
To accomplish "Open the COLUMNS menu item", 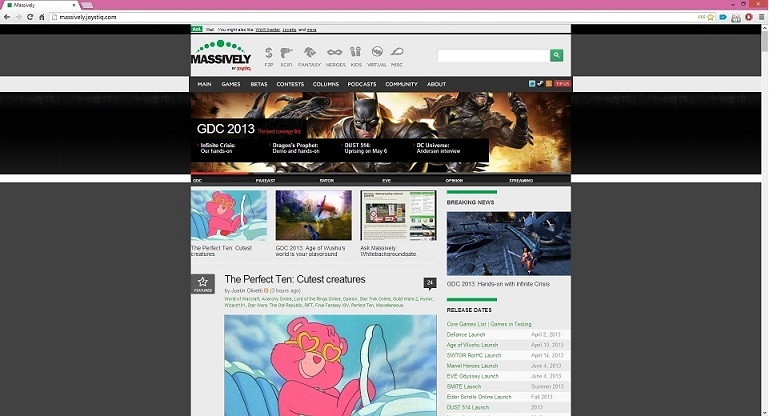I will 326,84.
